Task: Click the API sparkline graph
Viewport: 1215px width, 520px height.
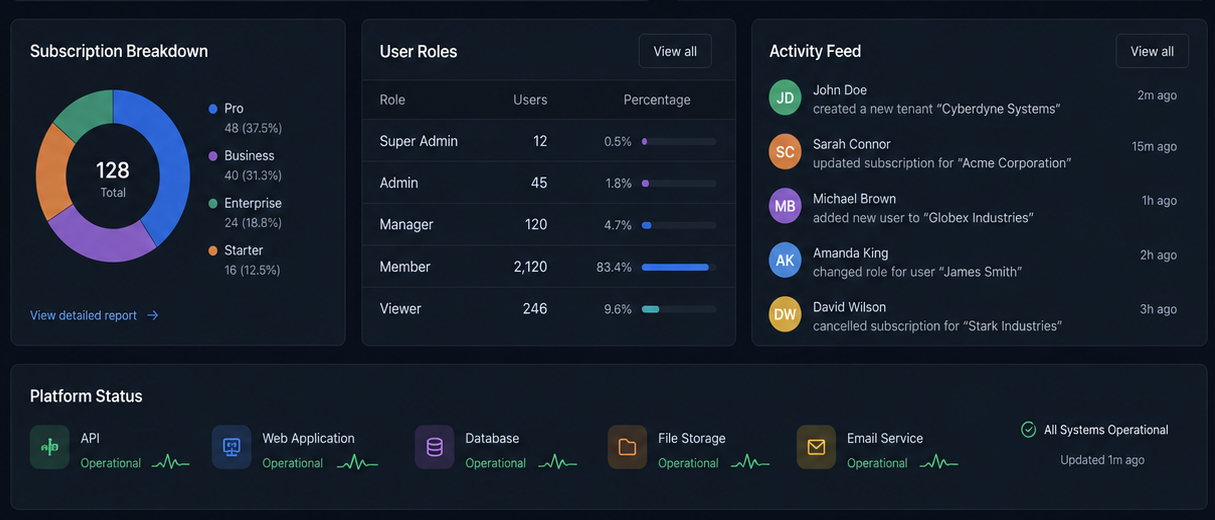Action: click(171, 462)
